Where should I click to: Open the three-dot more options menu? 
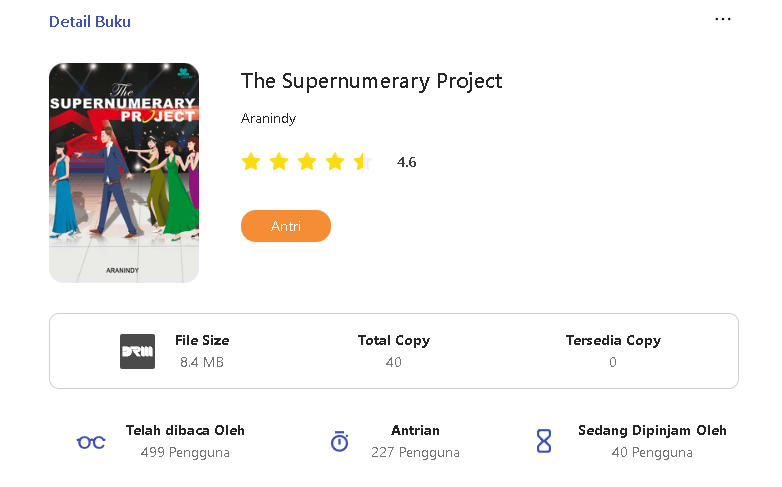(x=723, y=19)
